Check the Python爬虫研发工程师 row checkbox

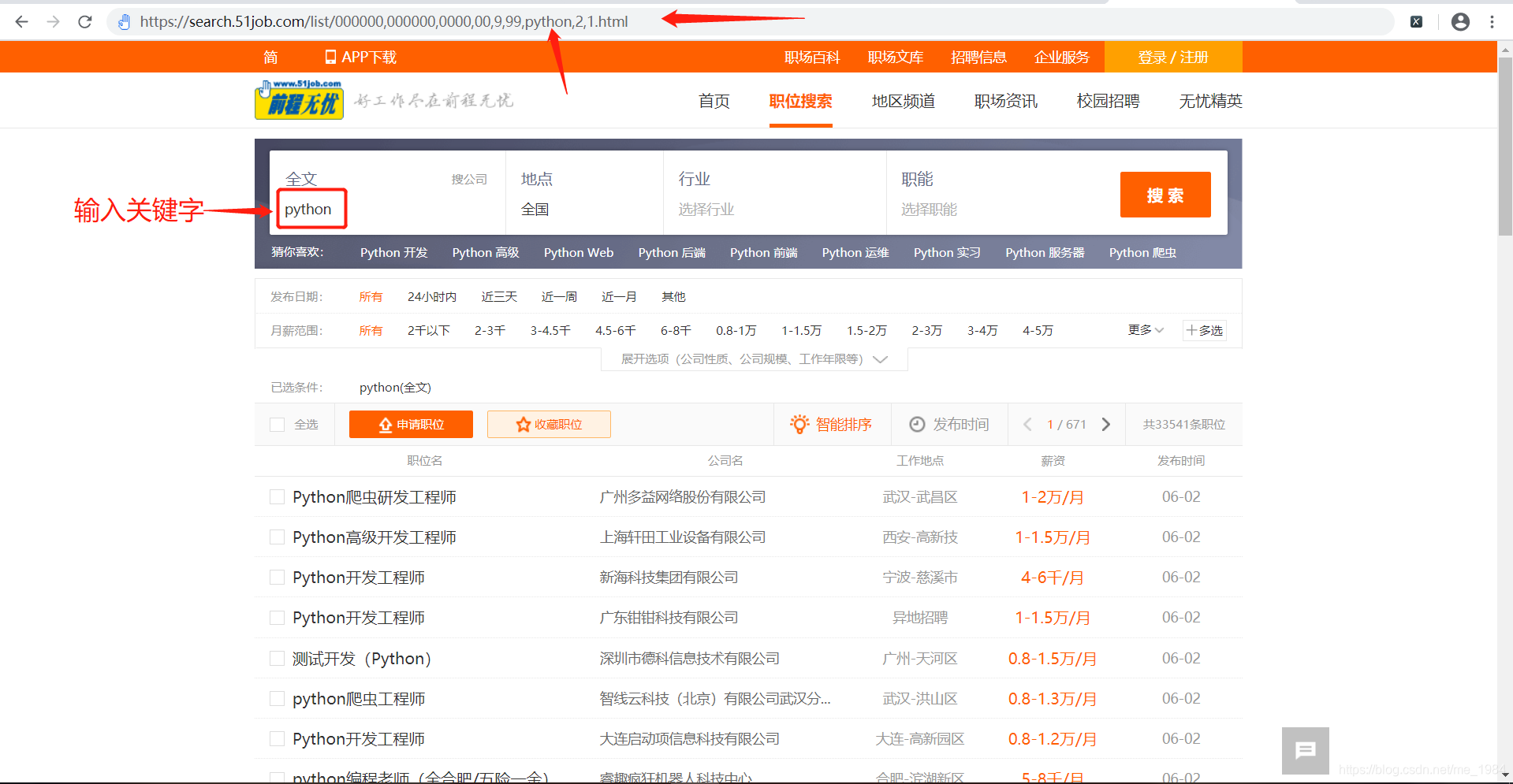coord(278,497)
